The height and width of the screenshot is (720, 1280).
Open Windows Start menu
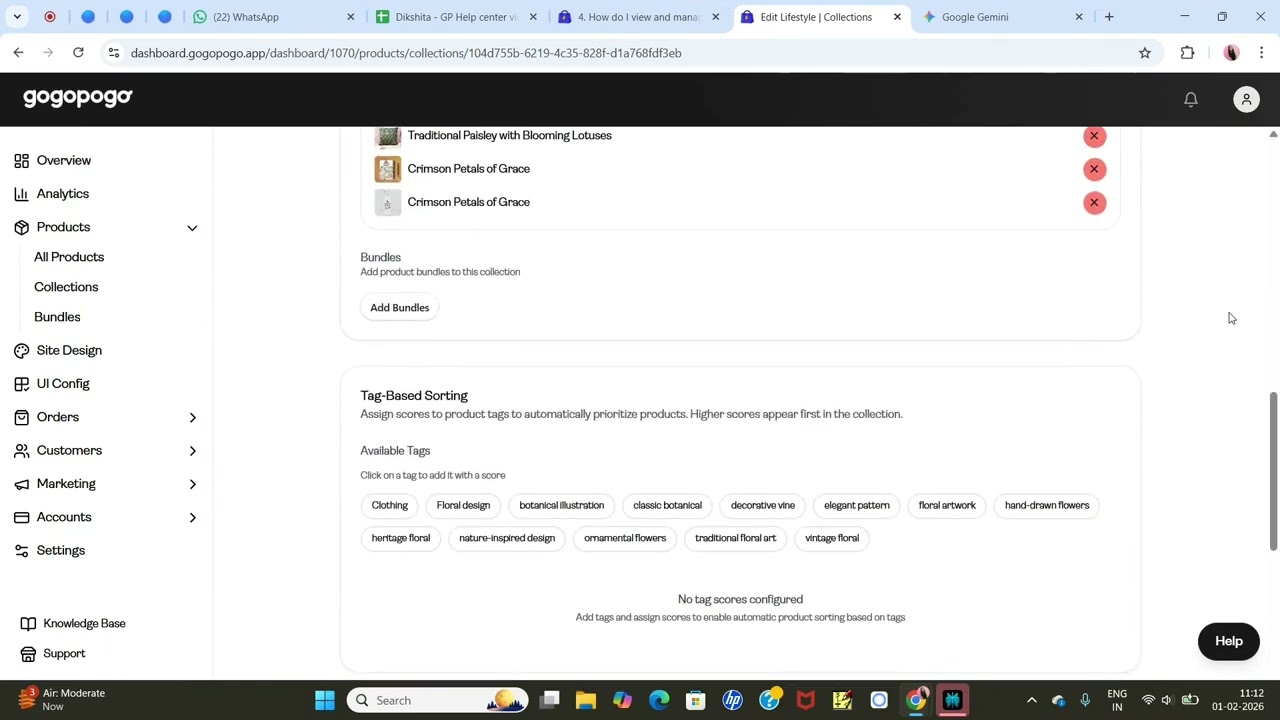point(325,700)
